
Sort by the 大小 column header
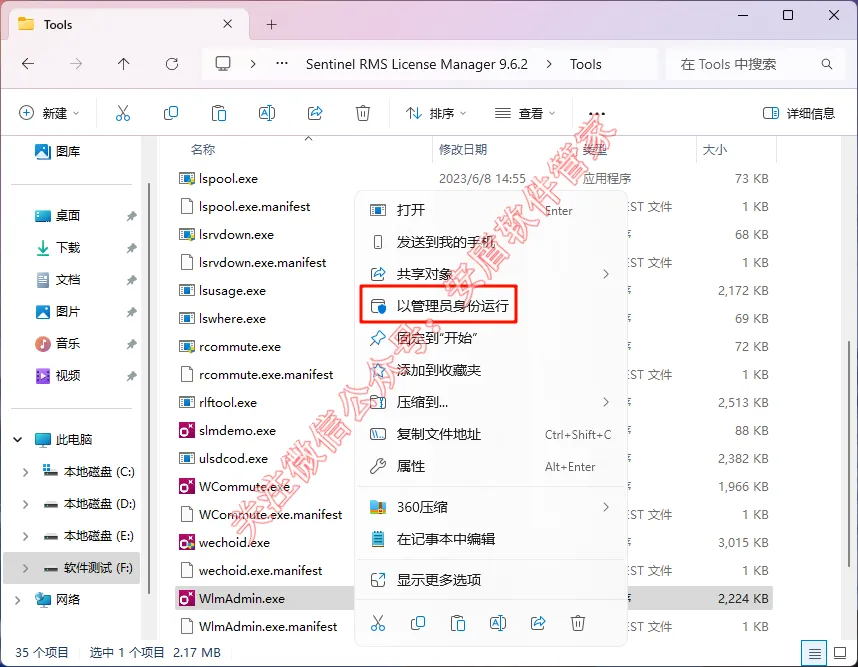(715, 149)
